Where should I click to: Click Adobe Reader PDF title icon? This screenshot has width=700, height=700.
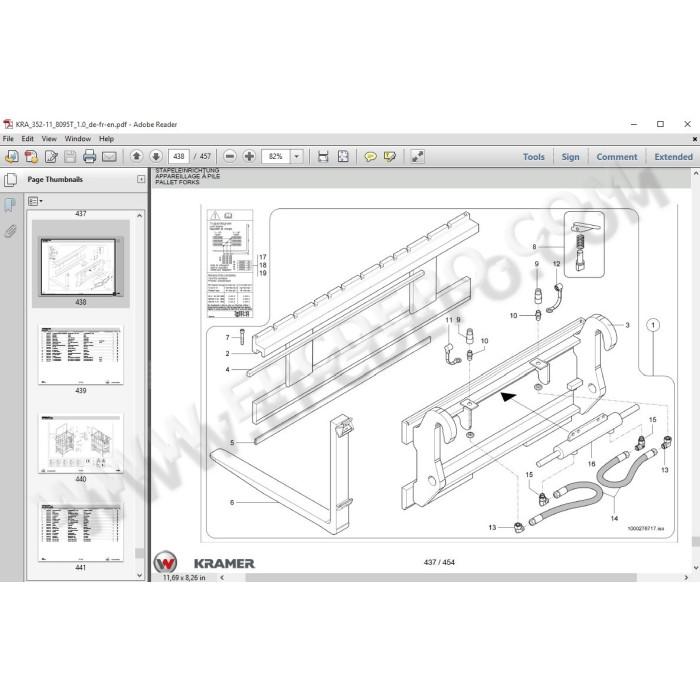[8, 124]
